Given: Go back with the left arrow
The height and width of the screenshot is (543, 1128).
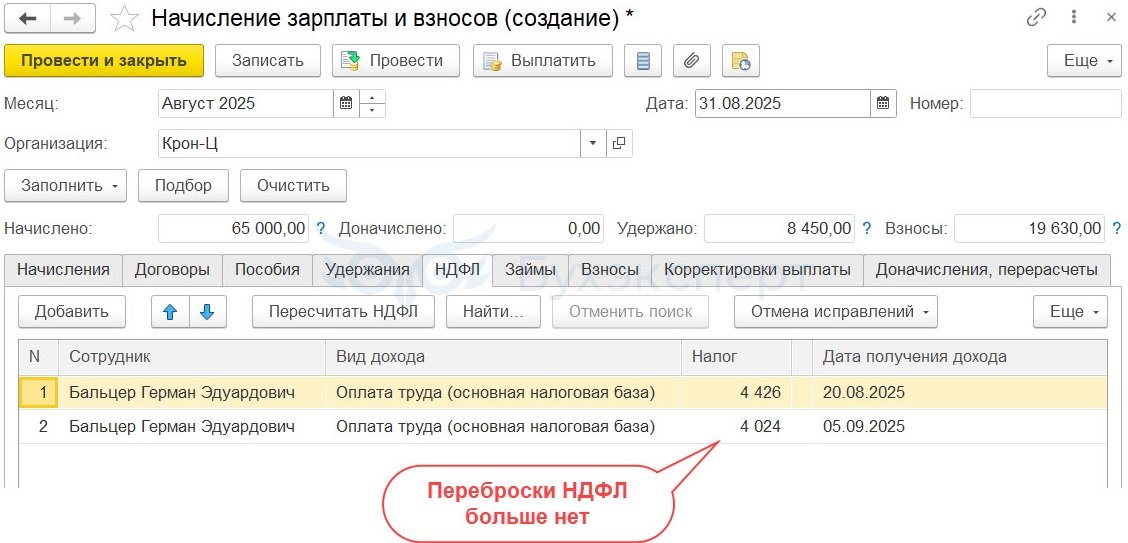Looking at the screenshot, I should 29,18.
